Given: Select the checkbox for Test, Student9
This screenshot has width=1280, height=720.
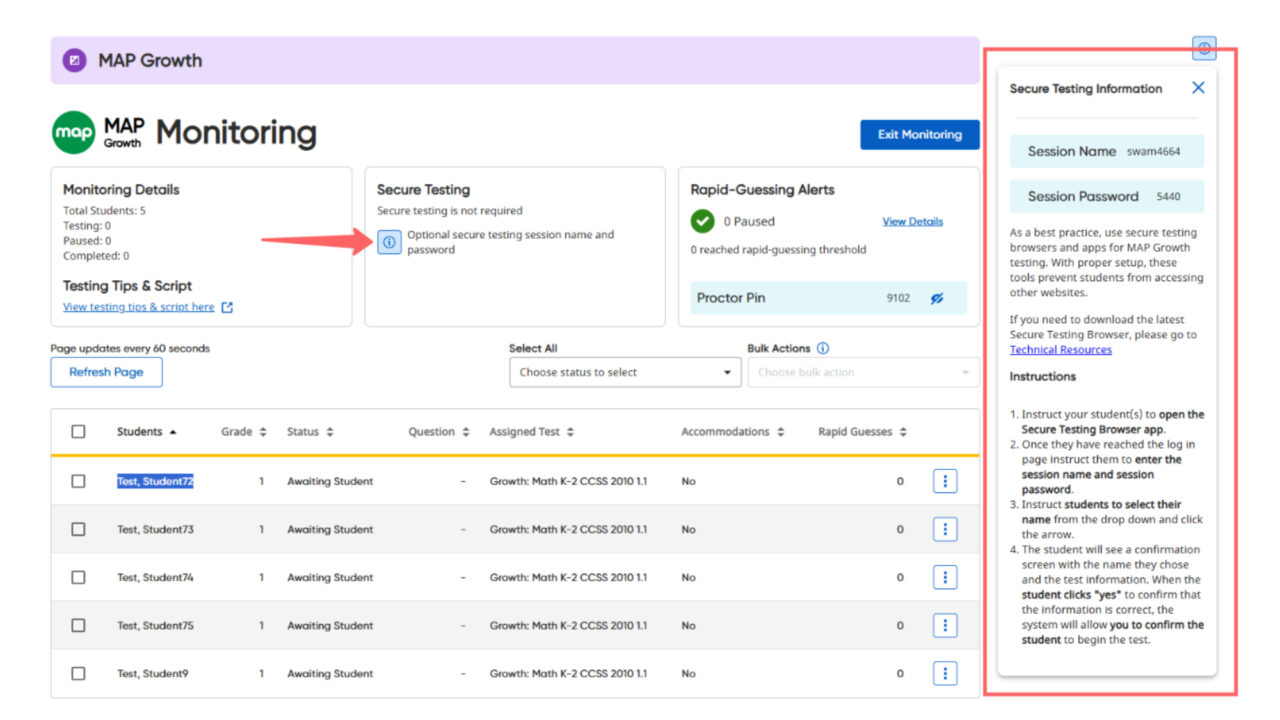Looking at the screenshot, I should pyautogui.click(x=78, y=673).
